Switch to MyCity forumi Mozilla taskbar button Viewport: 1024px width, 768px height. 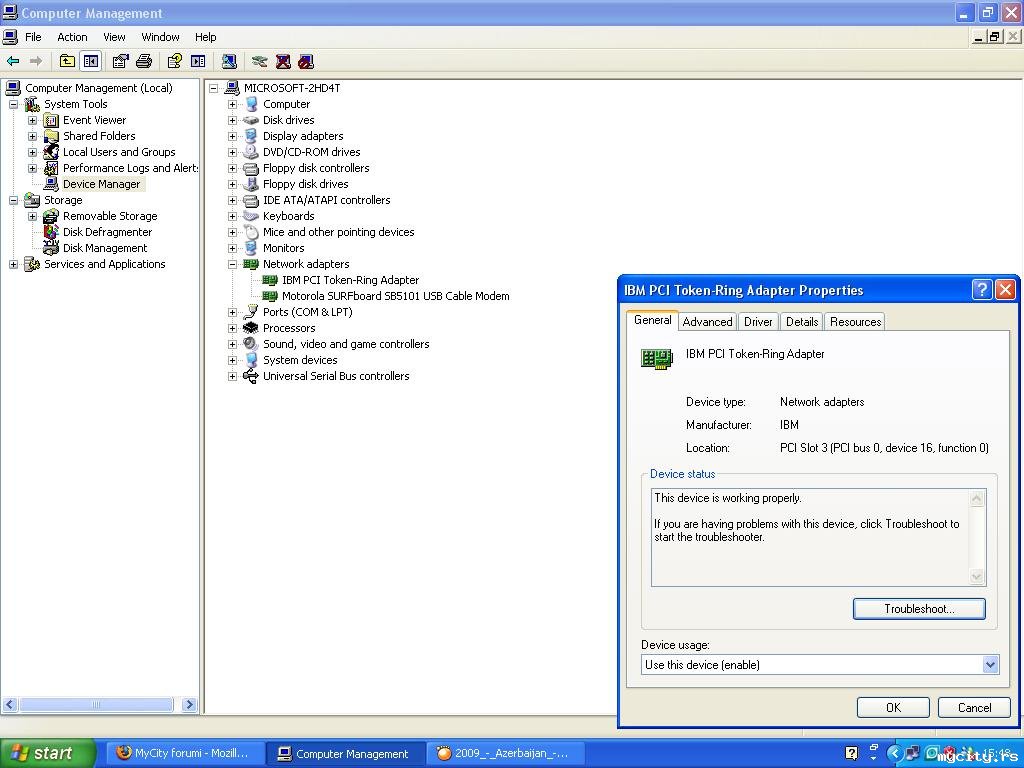pos(183,754)
